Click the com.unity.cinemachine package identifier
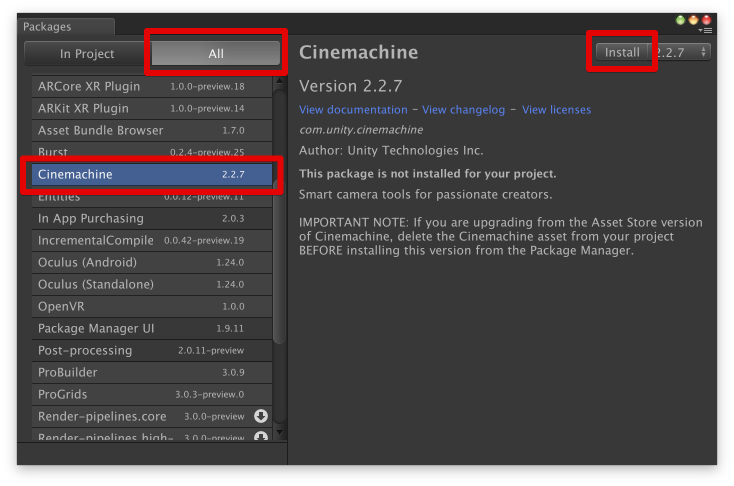734x486 pixels. (361, 130)
